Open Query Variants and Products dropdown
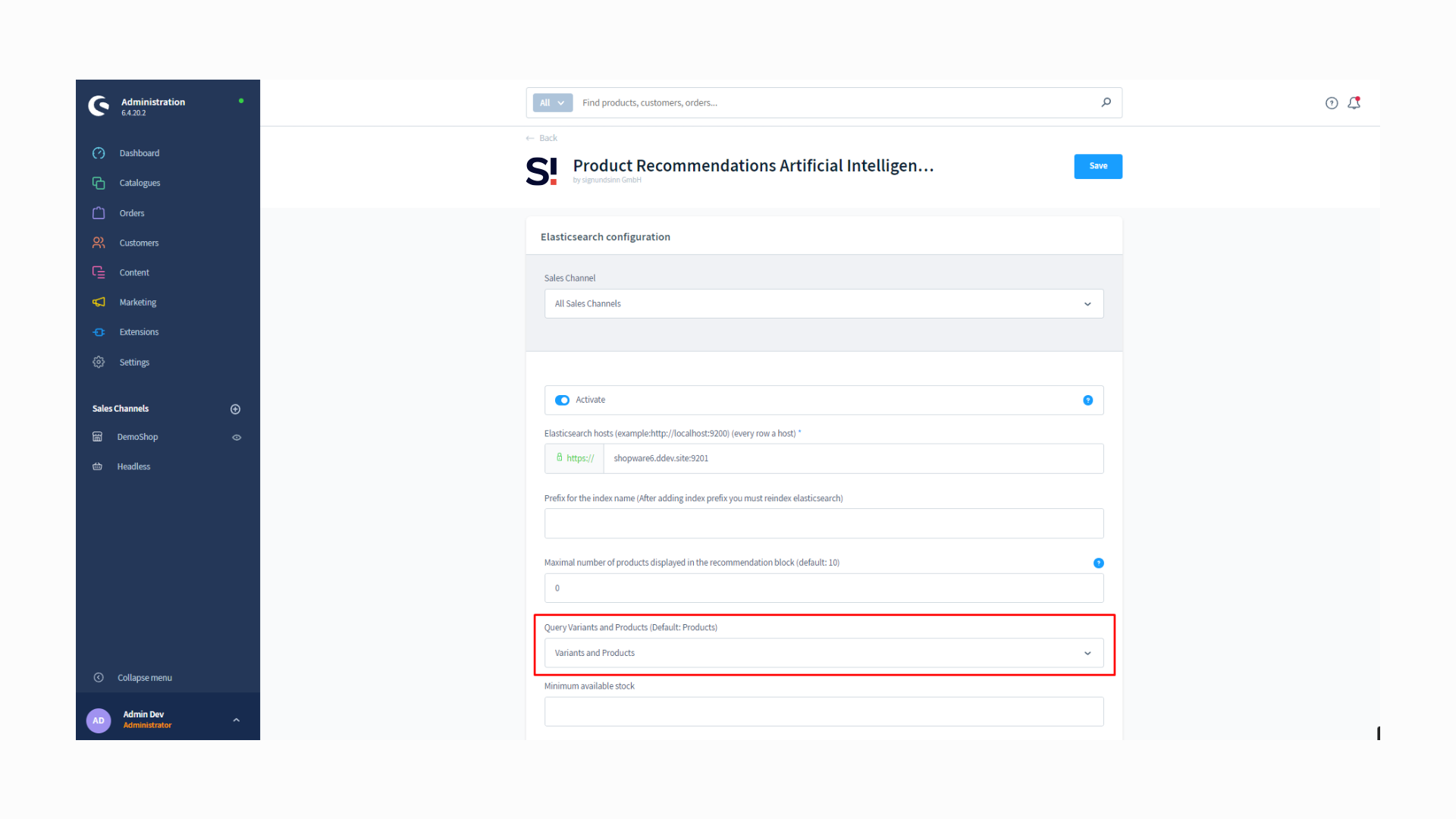This screenshot has width=1456, height=819. point(824,653)
